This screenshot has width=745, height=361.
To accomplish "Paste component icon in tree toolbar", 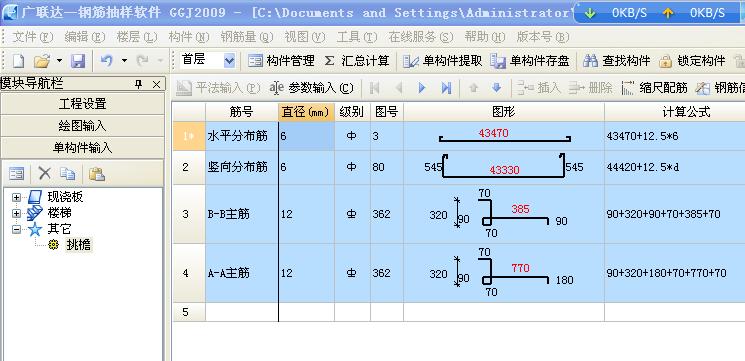I will pos(96,174).
